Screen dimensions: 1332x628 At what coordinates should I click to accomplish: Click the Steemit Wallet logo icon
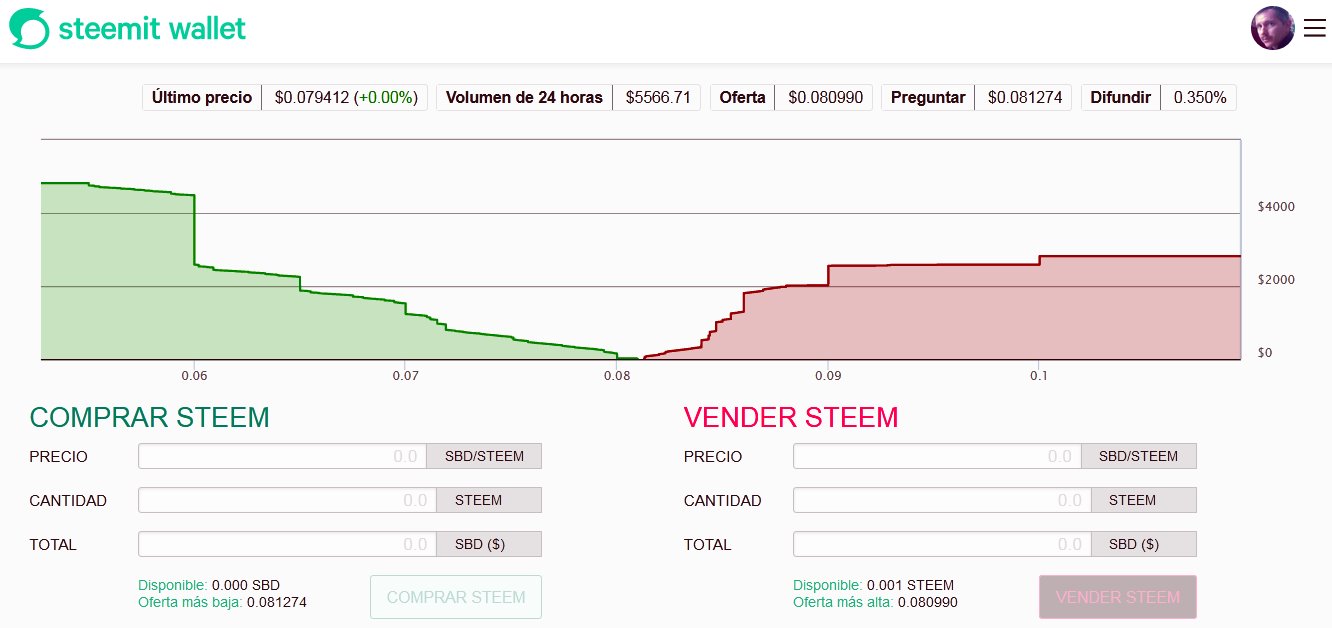pyautogui.click(x=29, y=28)
